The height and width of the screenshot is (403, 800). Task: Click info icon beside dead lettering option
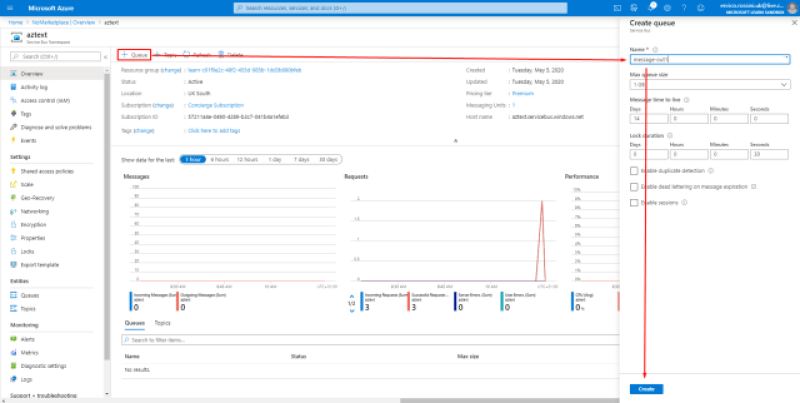point(753,187)
